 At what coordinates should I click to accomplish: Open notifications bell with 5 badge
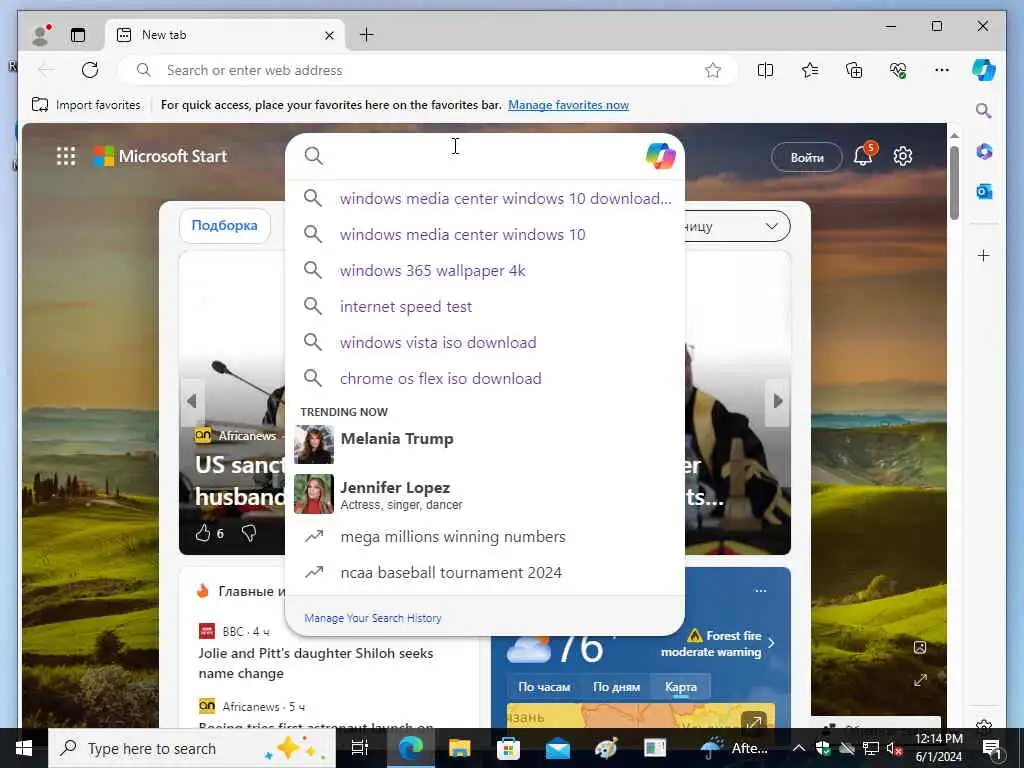point(863,155)
